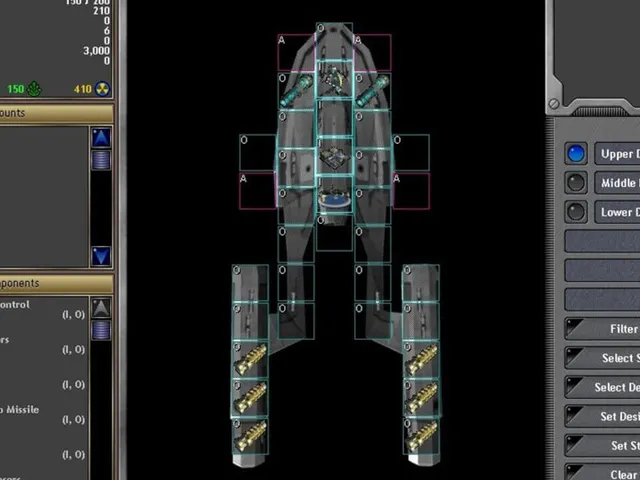This screenshot has width=640, height=480.
Task: Click the green organics resource icon beside 150
Action: (x=34, y=89)
